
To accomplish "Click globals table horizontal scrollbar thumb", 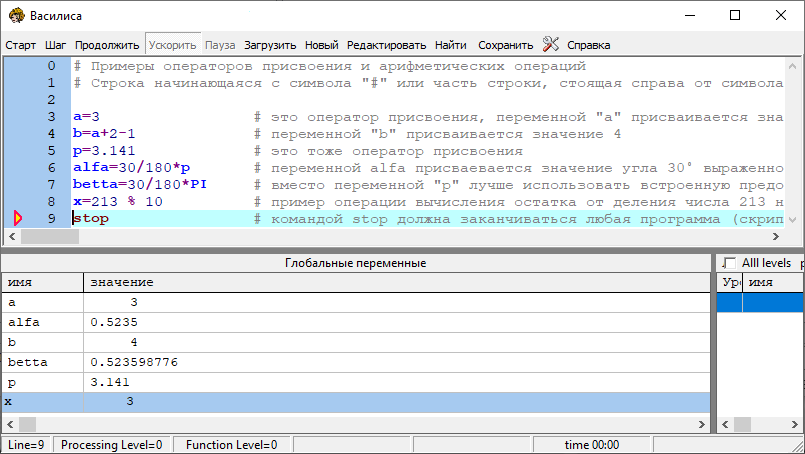I will 27,424.
